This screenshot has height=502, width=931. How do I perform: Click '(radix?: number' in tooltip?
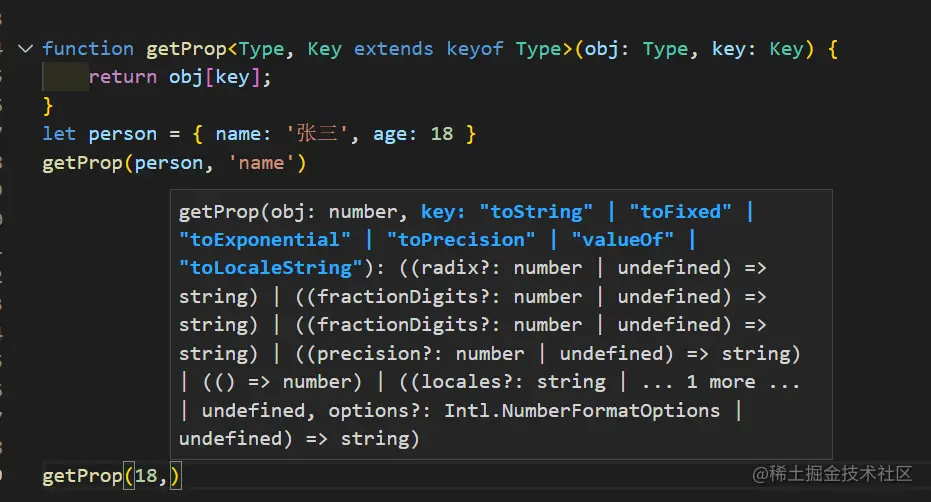coord(496,268)
